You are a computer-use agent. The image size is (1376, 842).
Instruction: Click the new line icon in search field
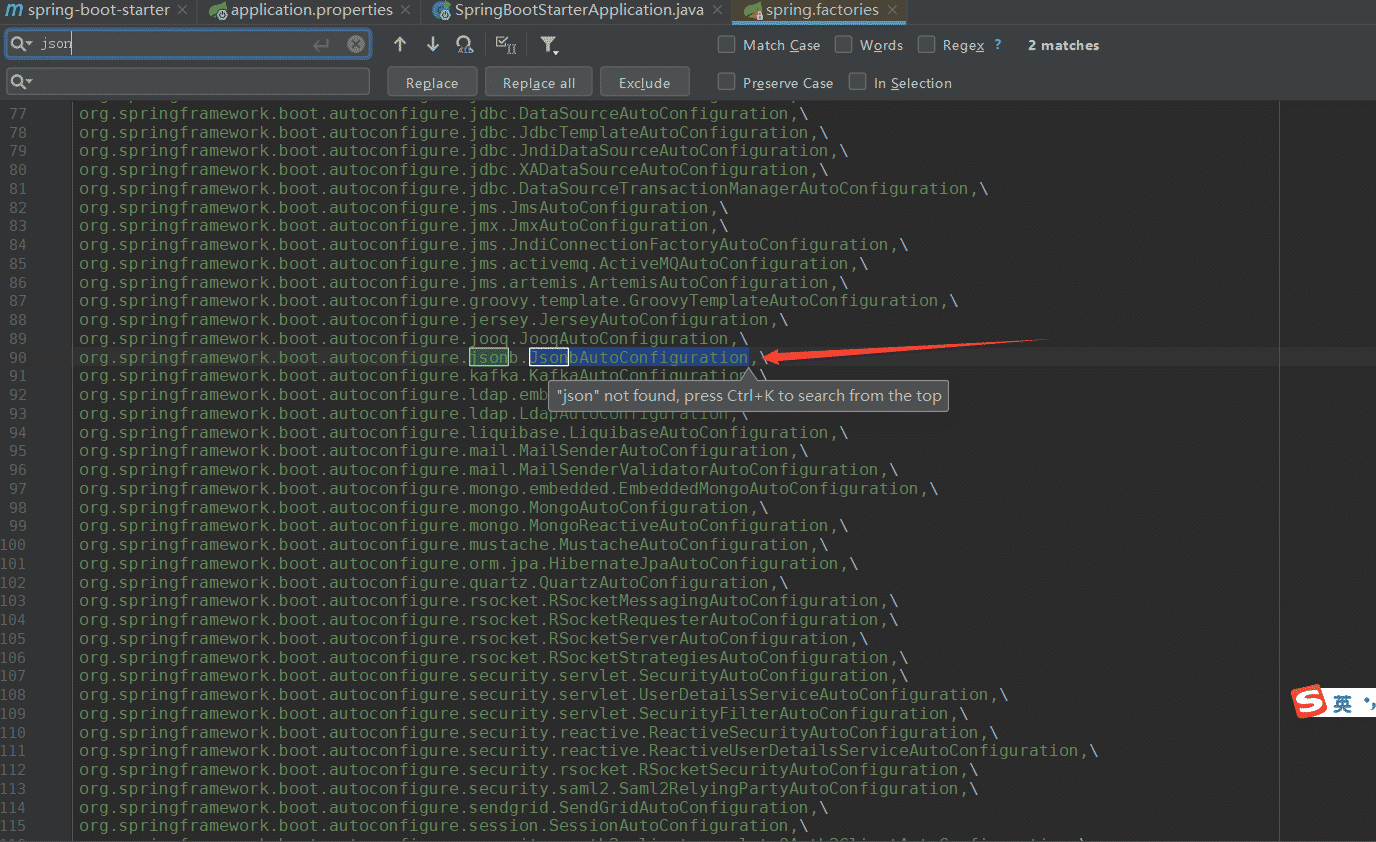321,44
